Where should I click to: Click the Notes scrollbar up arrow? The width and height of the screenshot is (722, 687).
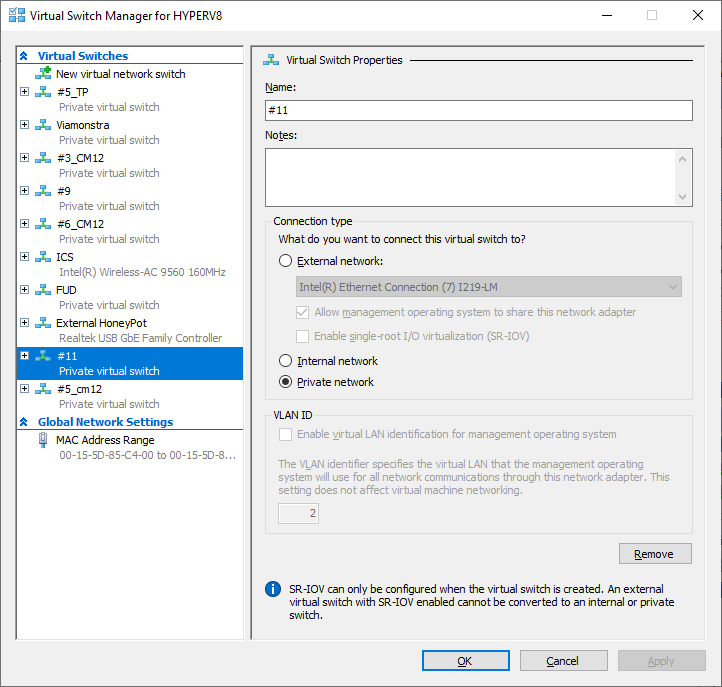coord(682,159)
